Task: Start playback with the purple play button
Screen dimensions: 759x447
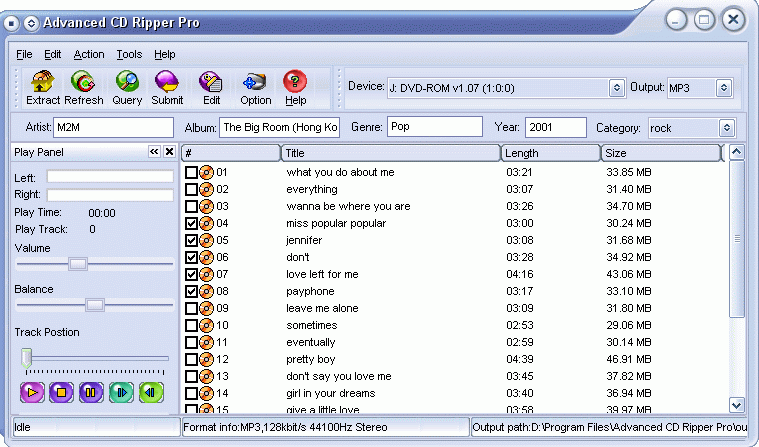Action: point(32,392)
